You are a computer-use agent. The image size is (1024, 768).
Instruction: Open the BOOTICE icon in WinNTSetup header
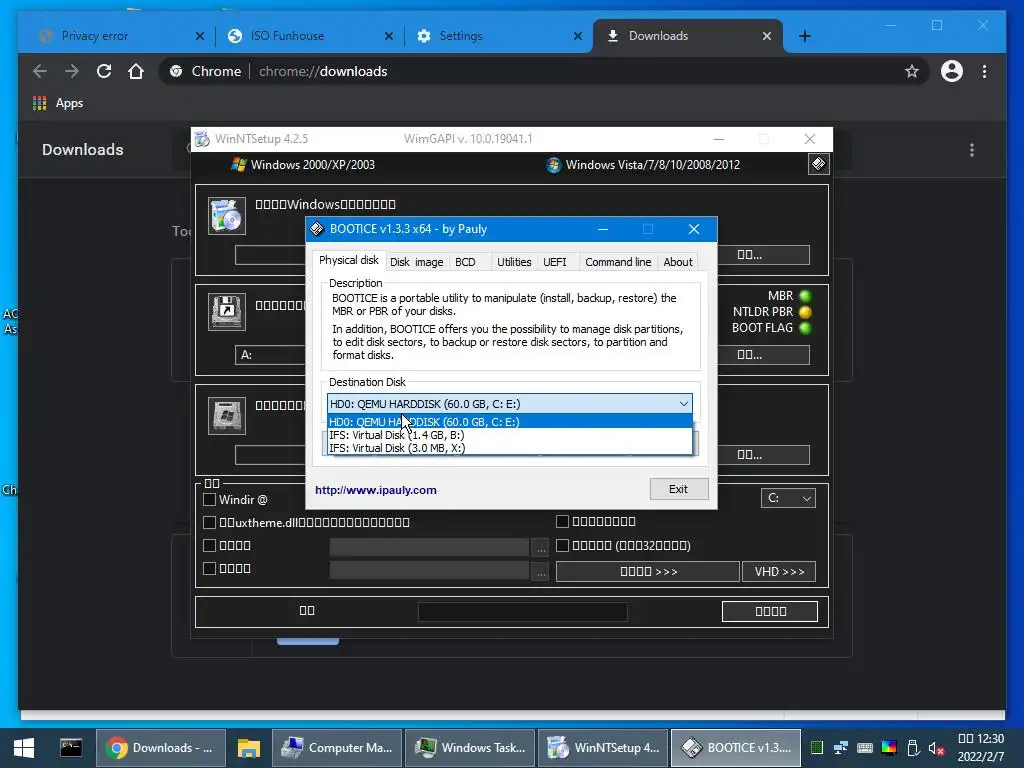818,164
